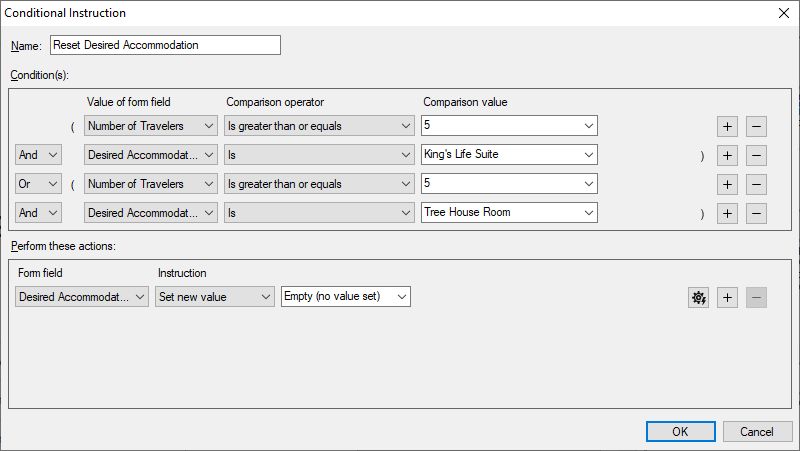This screenshot has width=800, height=451.
Task: Remove the first Number of Travelers condition row
Action: pos(756,126)
